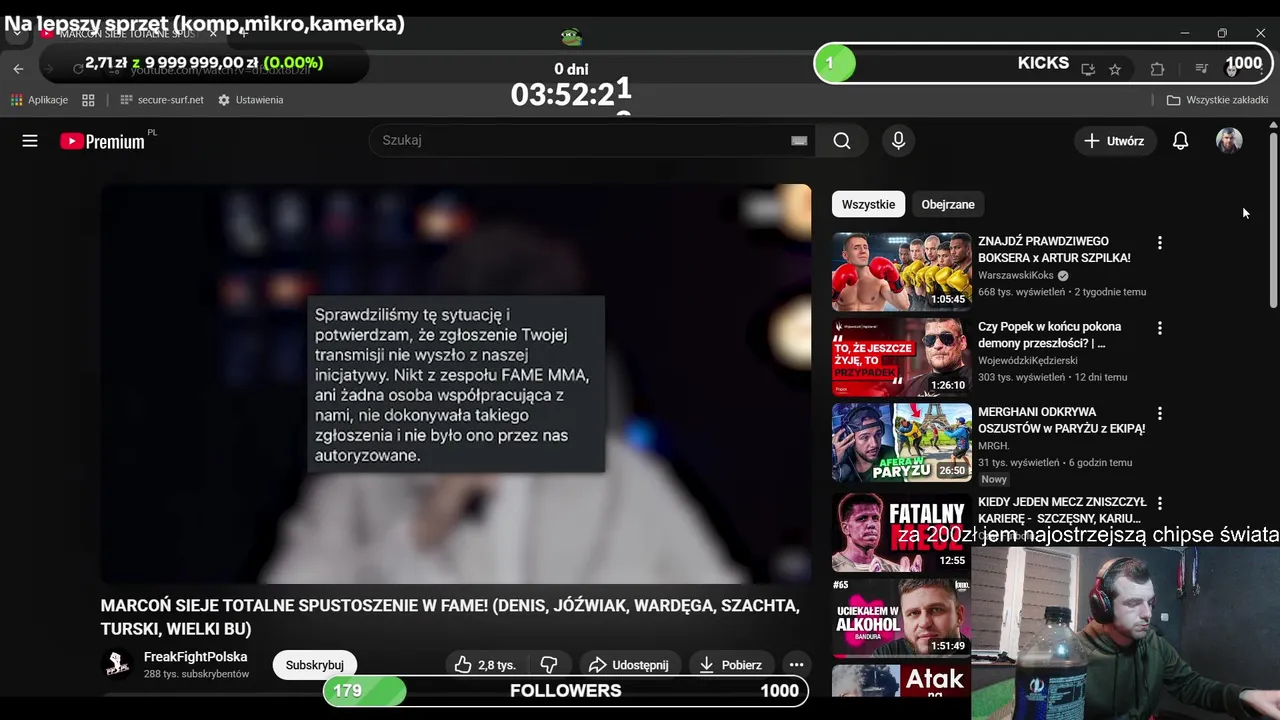The image size is (1280, 720).
Task: Click the video player area
Action: 456,383
